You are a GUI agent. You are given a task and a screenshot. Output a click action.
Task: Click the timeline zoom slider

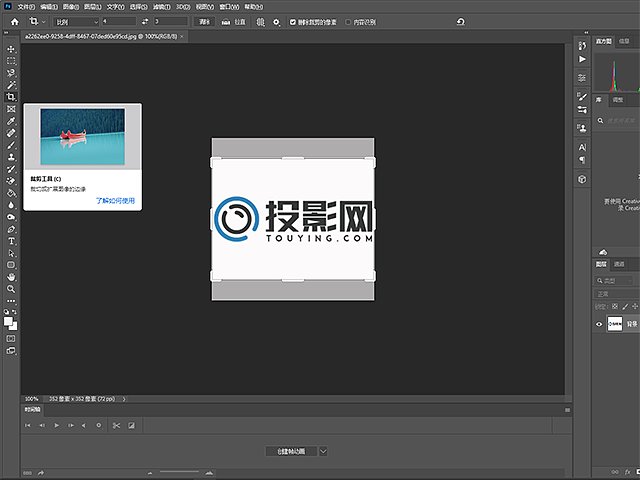pos(180,472)
